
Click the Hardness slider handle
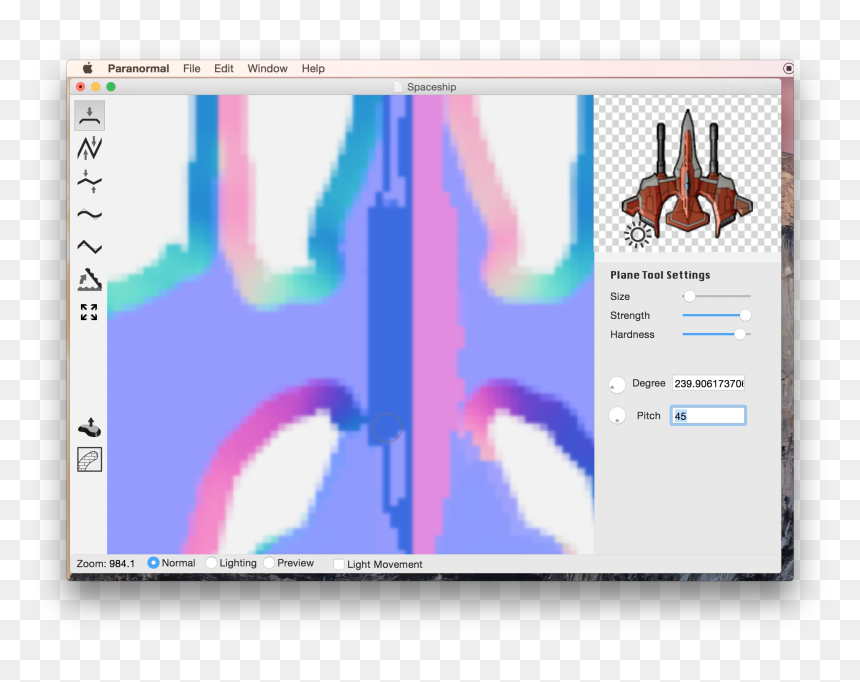740,334
